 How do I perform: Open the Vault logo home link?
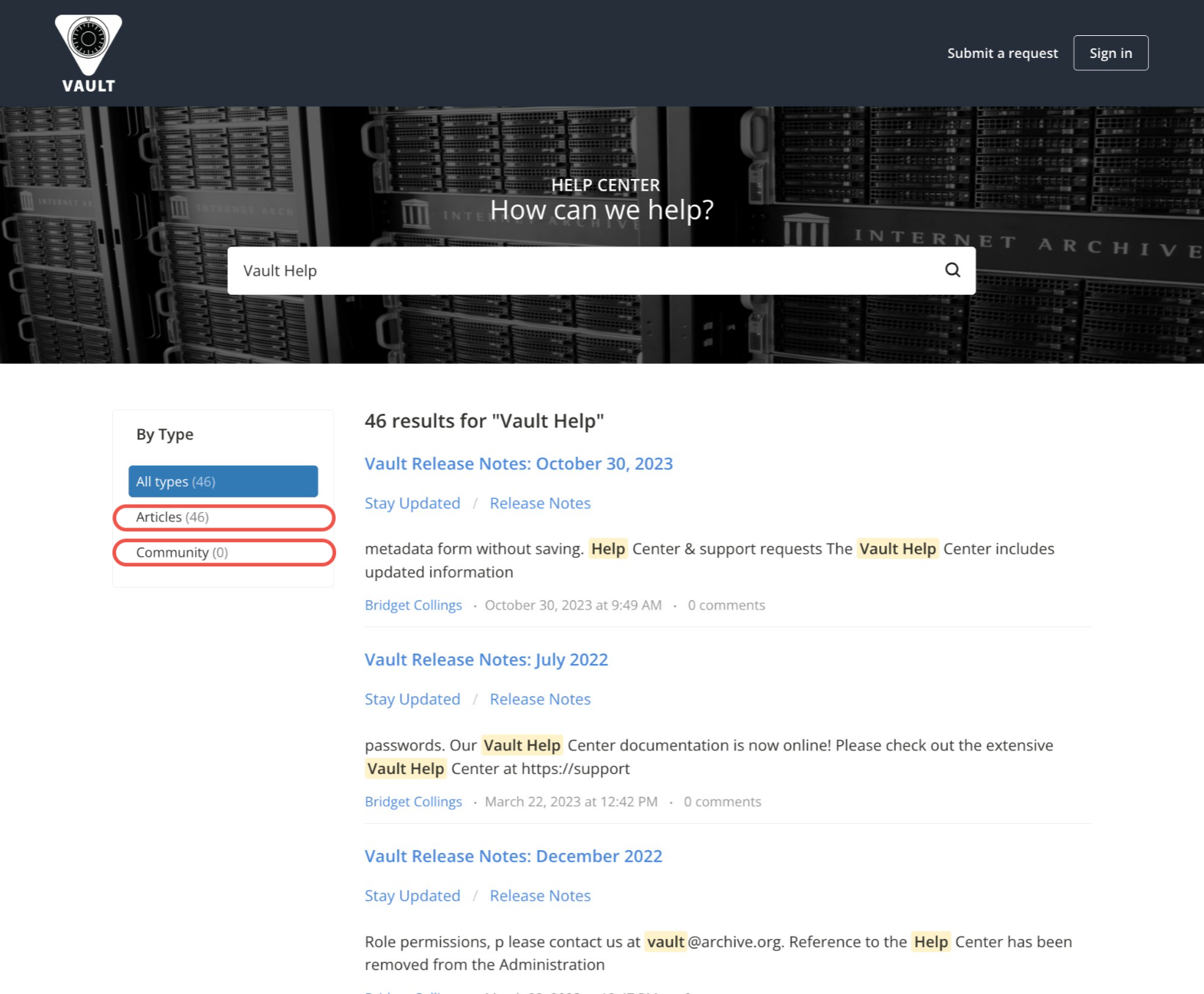tap(88, 54)
